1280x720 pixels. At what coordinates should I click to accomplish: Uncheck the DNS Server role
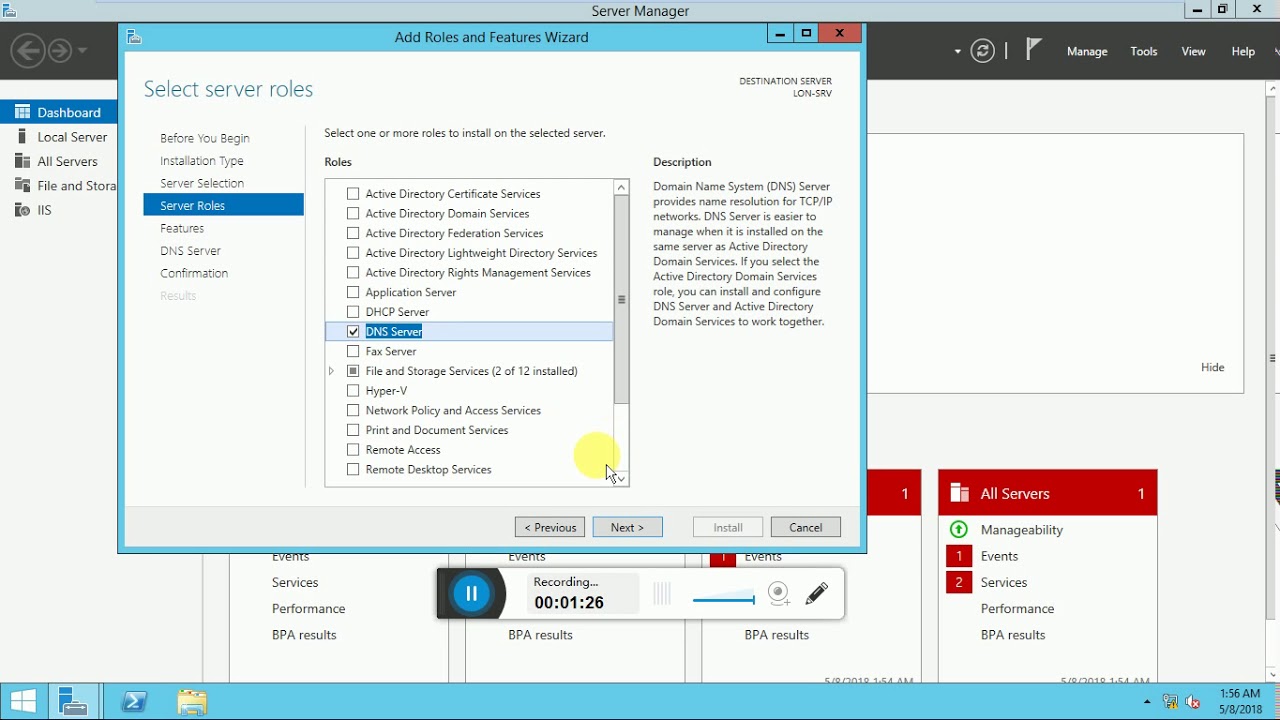click(x=353, y=331)
